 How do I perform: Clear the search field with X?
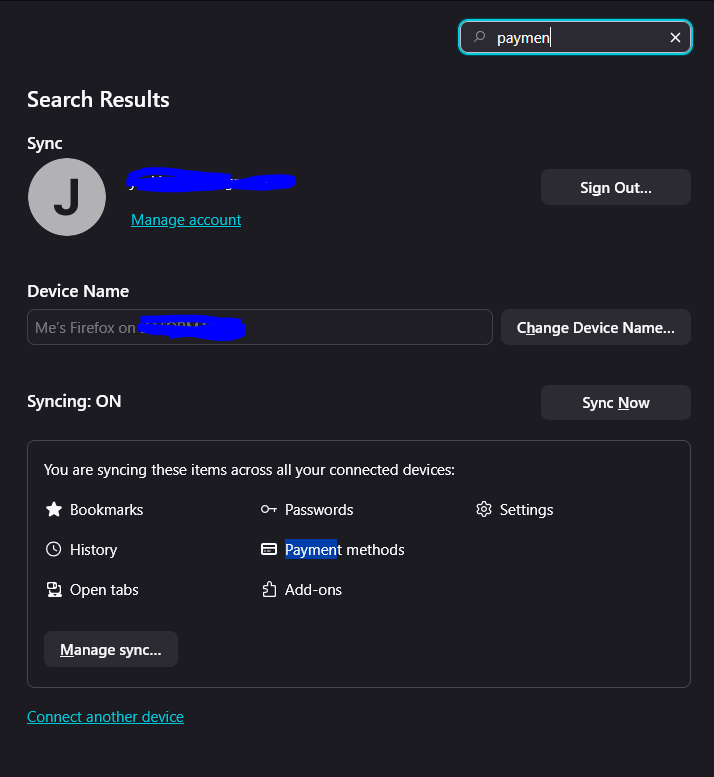click(675, 37)
